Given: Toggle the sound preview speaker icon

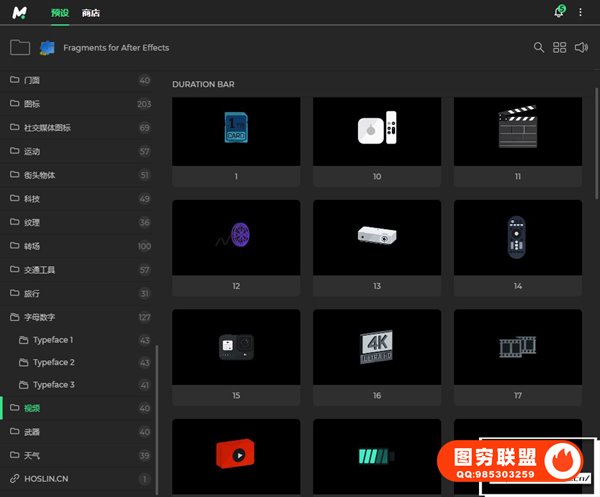Looking at the screenshot, I should pyautogui.click(x=582, y=47).
